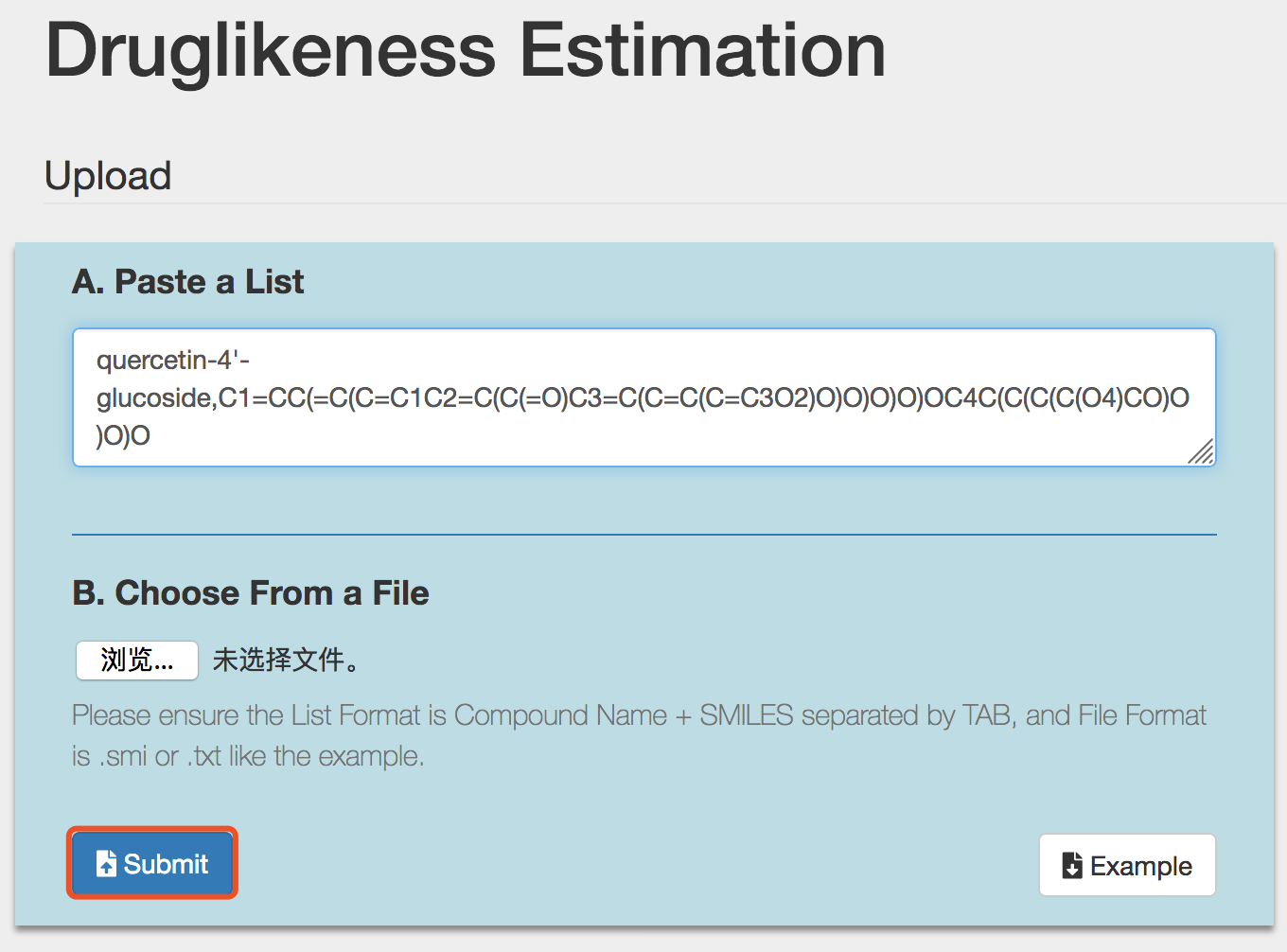Click the textarea resize grip handle
Screen dimensions: 1287x952
[x=1201, y=451]
